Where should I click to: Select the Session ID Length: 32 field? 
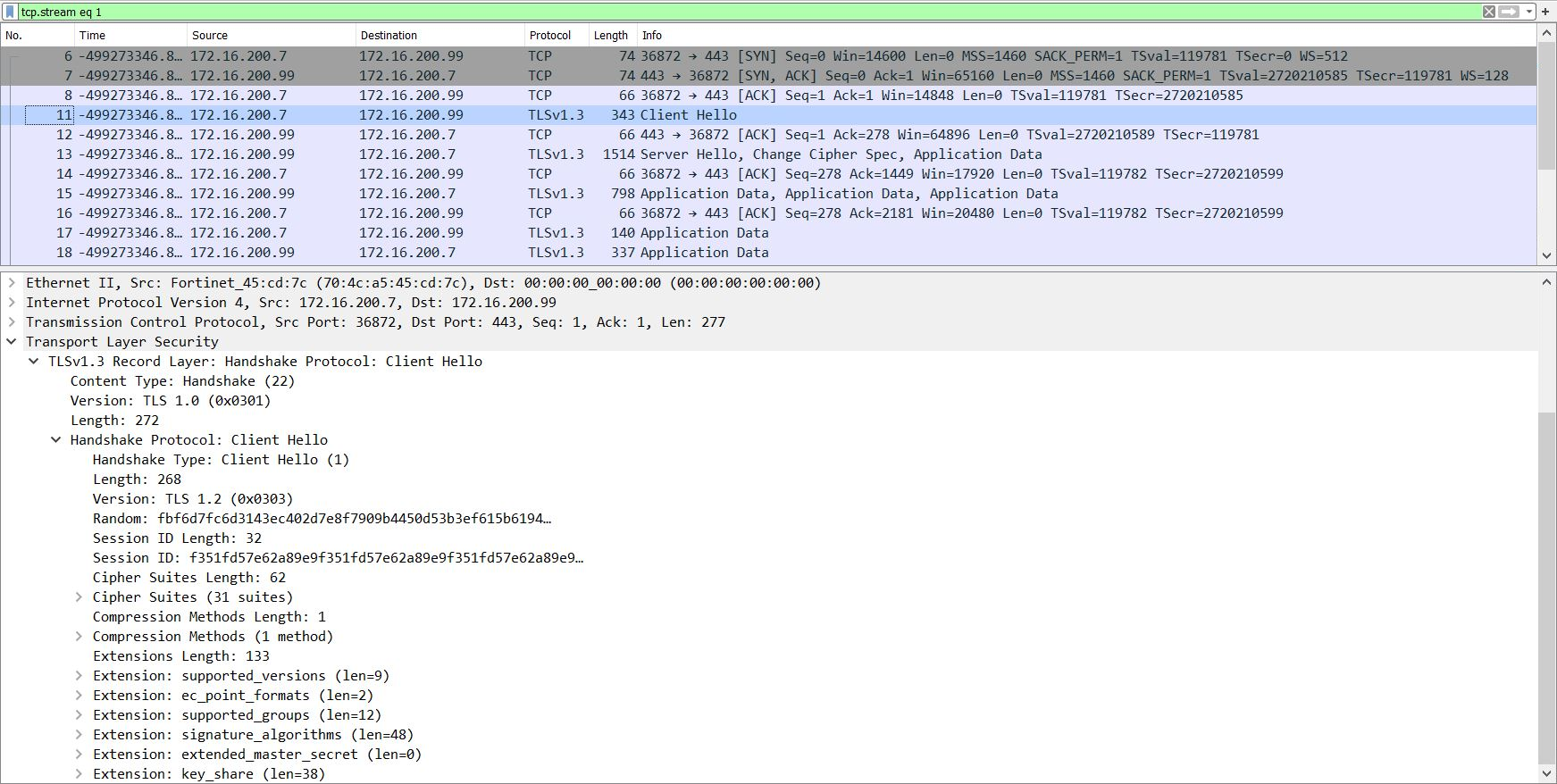pos(177,538)
